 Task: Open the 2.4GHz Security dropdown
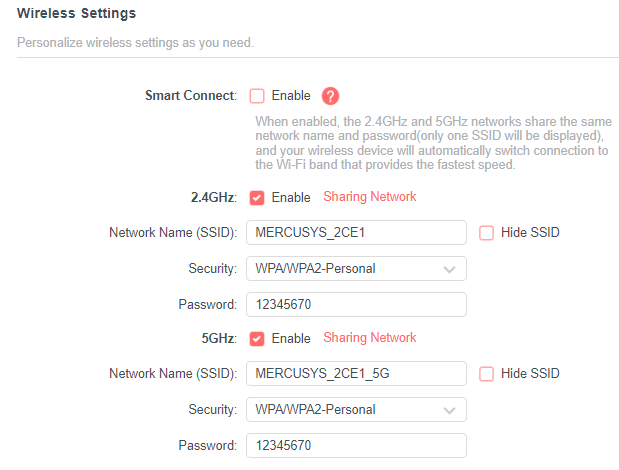[356, 269]
